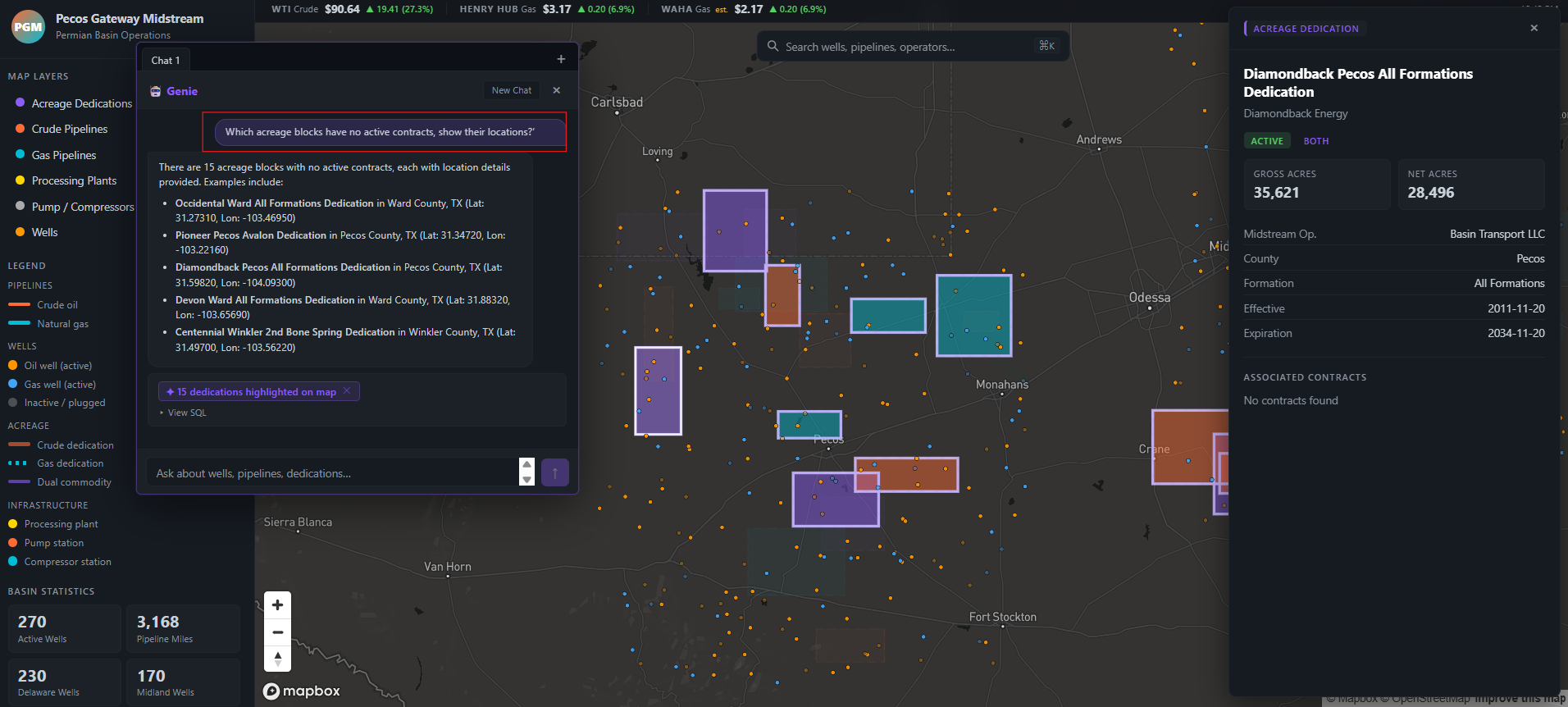Start a New Chat
Image resolution: width=1568 pixels, height=707 pixels.
click(x=511, y=90)
